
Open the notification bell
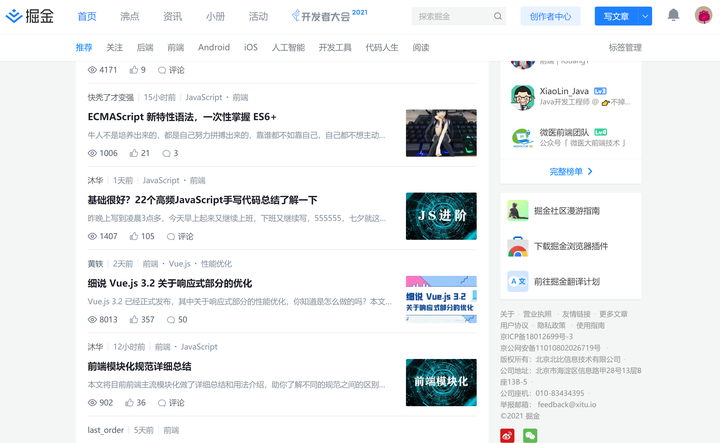[673, 15]
